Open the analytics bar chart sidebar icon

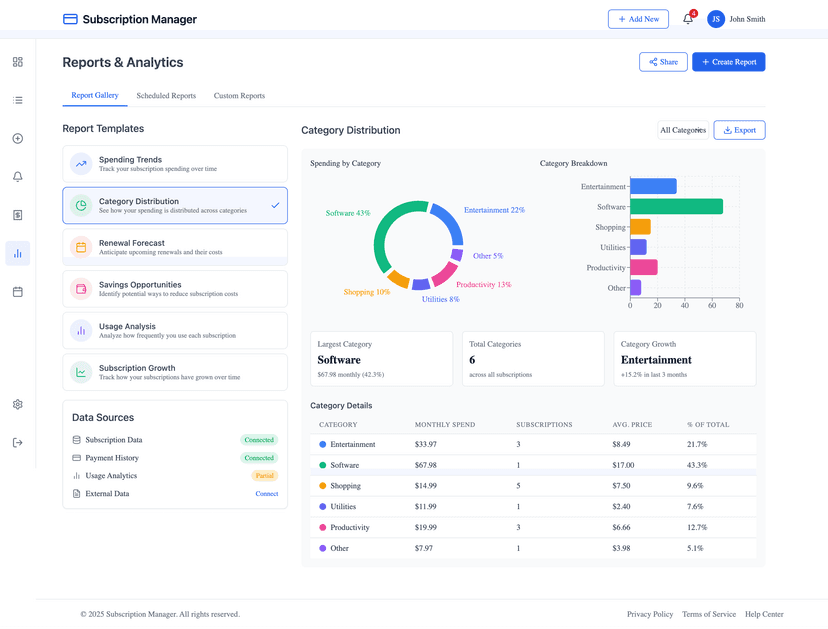(x=17, y=253)
